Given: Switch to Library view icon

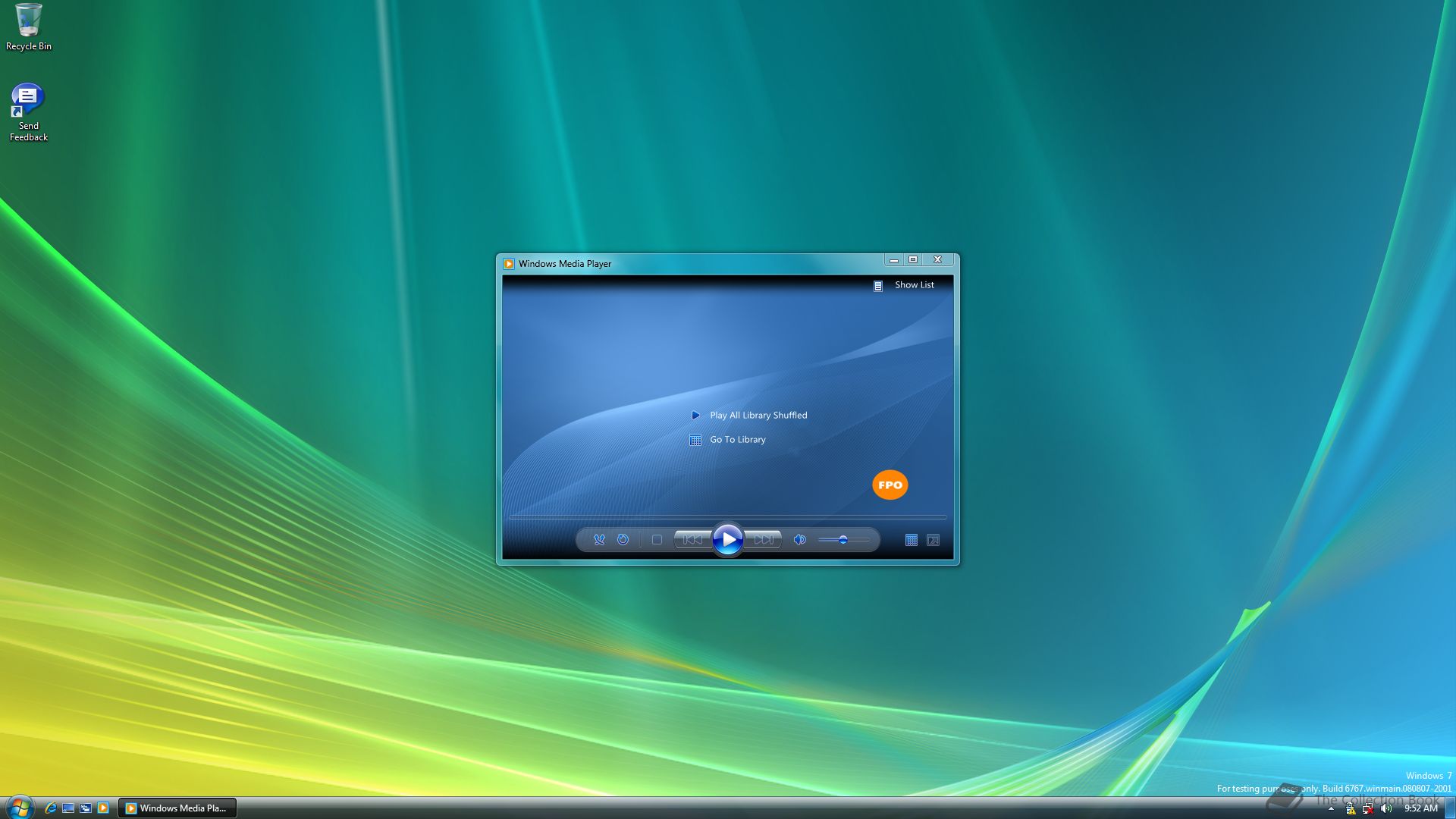Looking at the screenshot, I should [912, 540].
